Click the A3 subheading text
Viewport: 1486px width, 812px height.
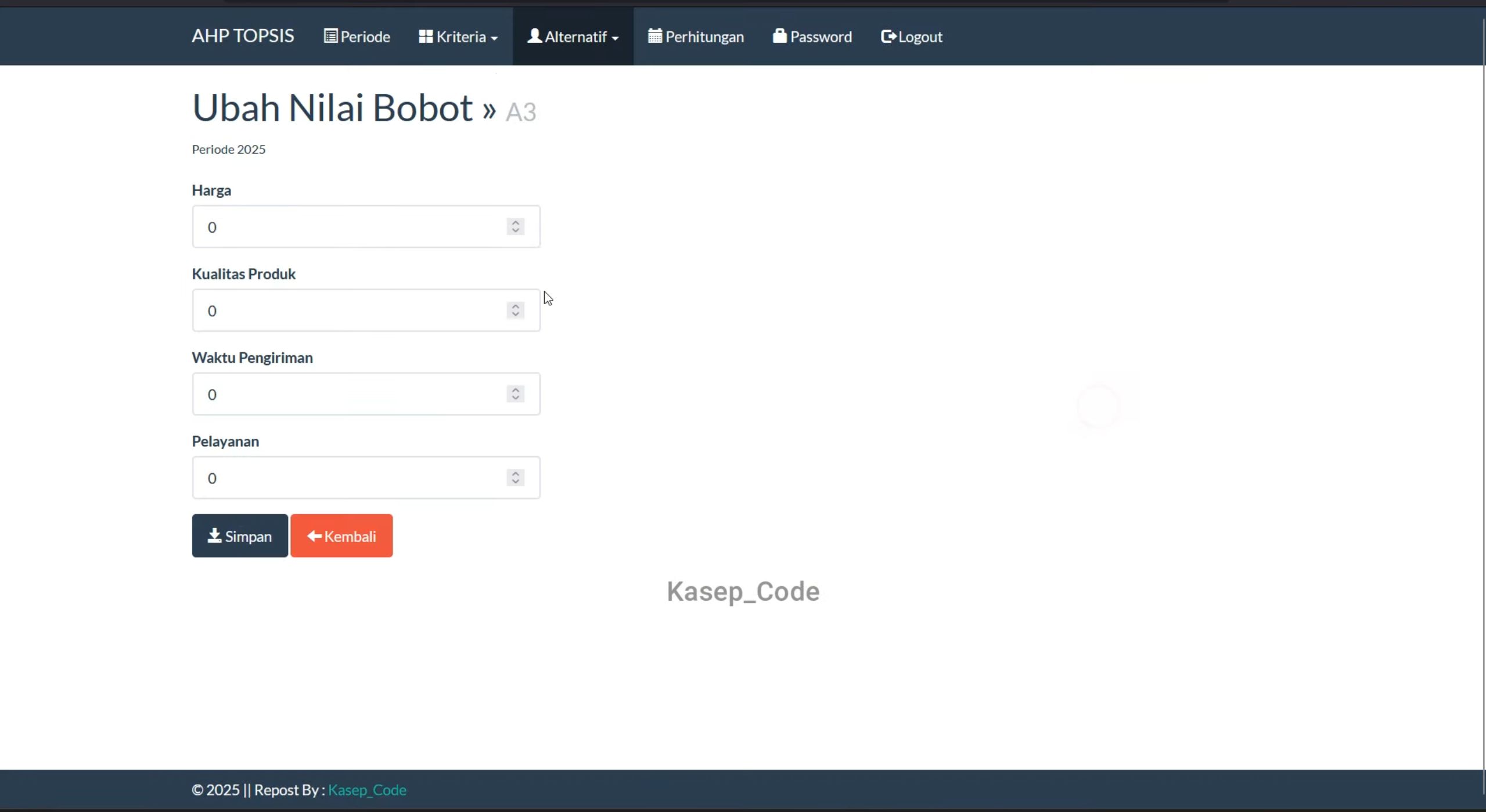click(x=521, y=112)
